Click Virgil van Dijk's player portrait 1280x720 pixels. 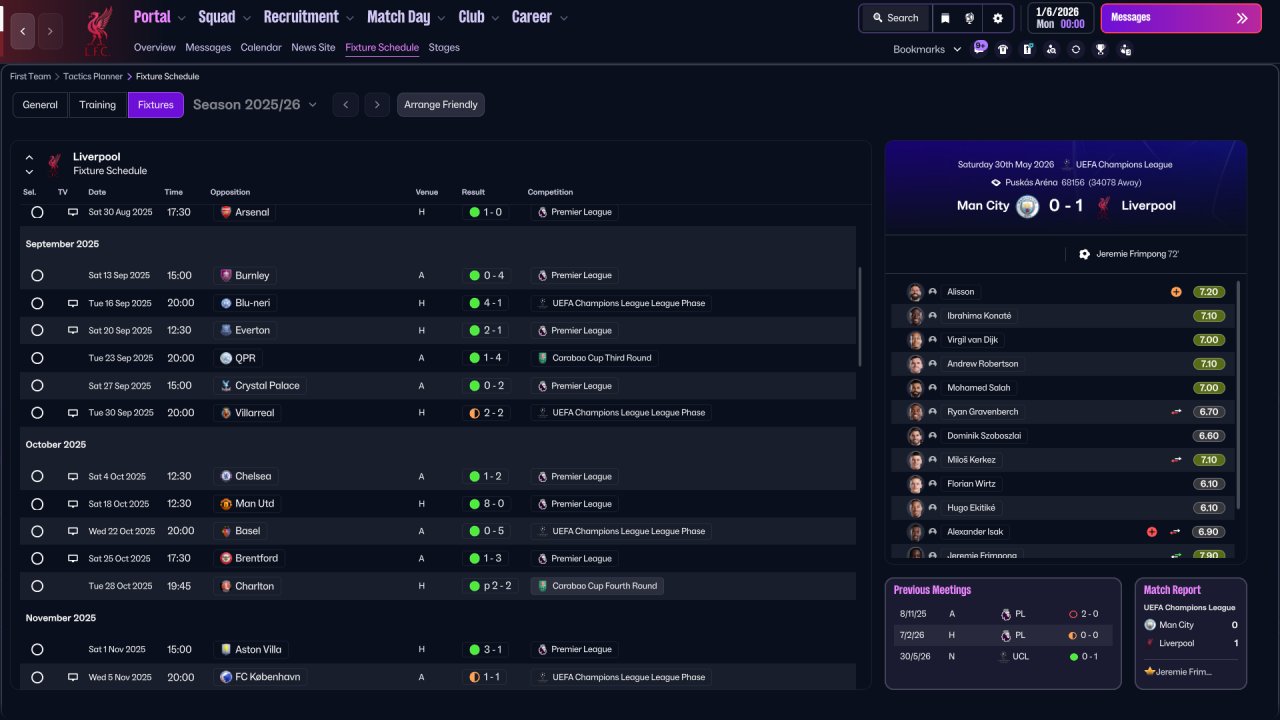(x=914, y=340)
